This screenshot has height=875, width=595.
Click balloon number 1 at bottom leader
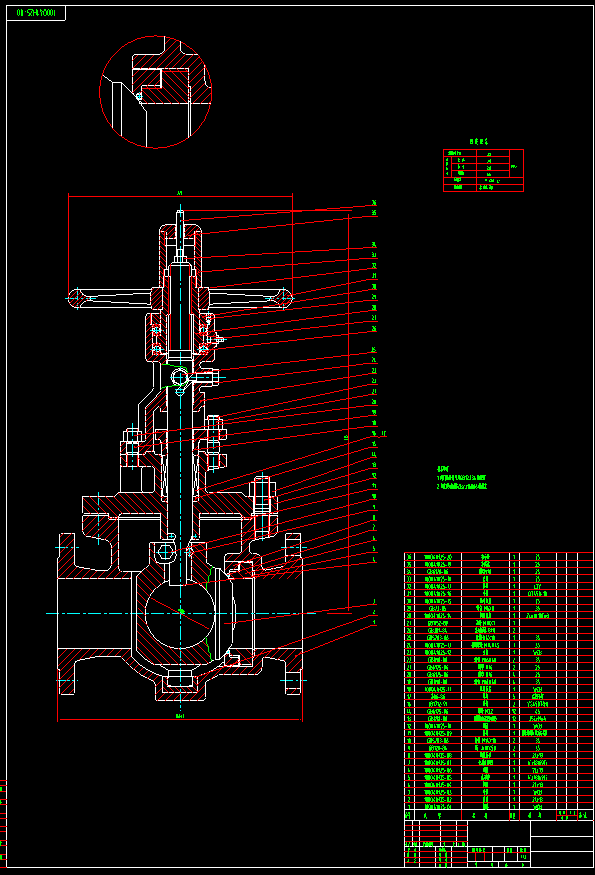pyautogui.click(x=374, y=622)
